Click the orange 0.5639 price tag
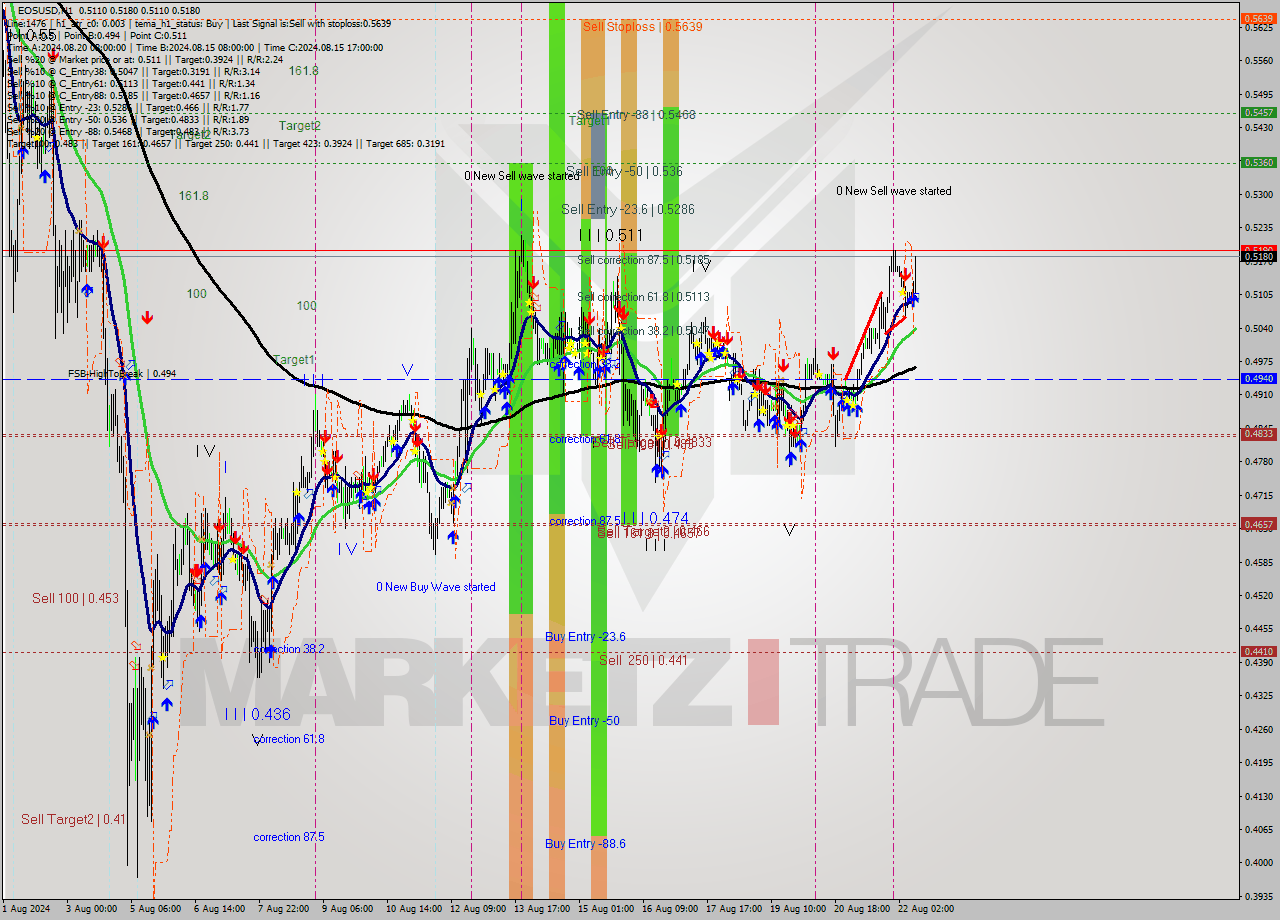 click(x=1257, y=18)
